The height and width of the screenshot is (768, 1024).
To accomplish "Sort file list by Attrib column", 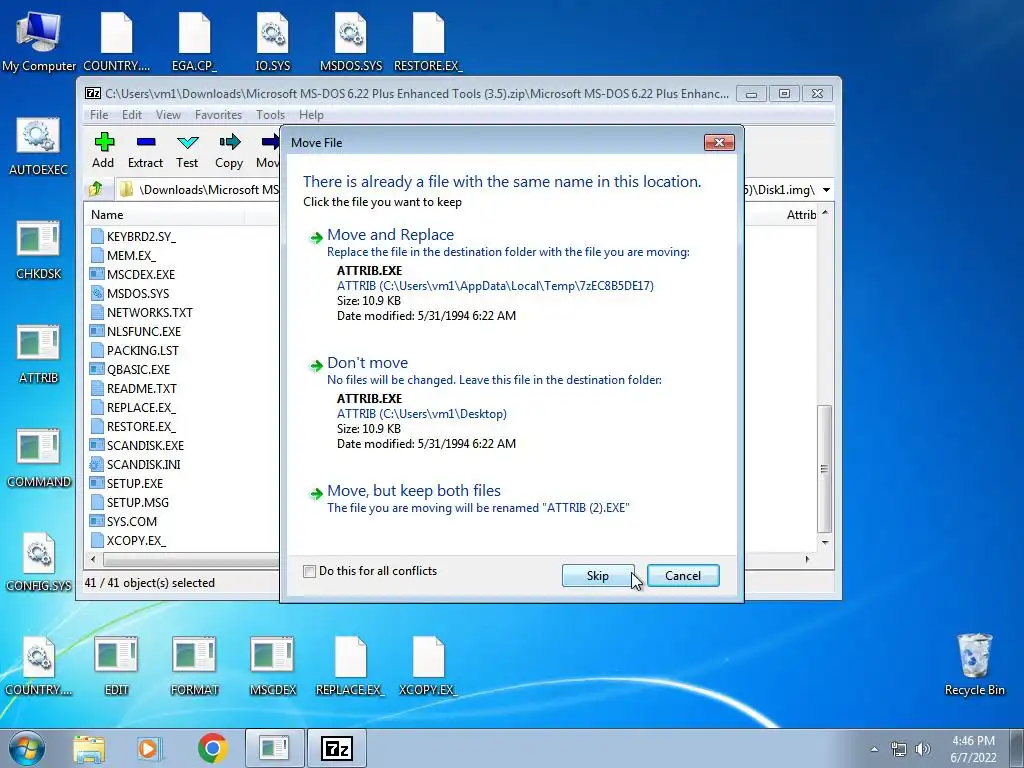I will (801, 215).
